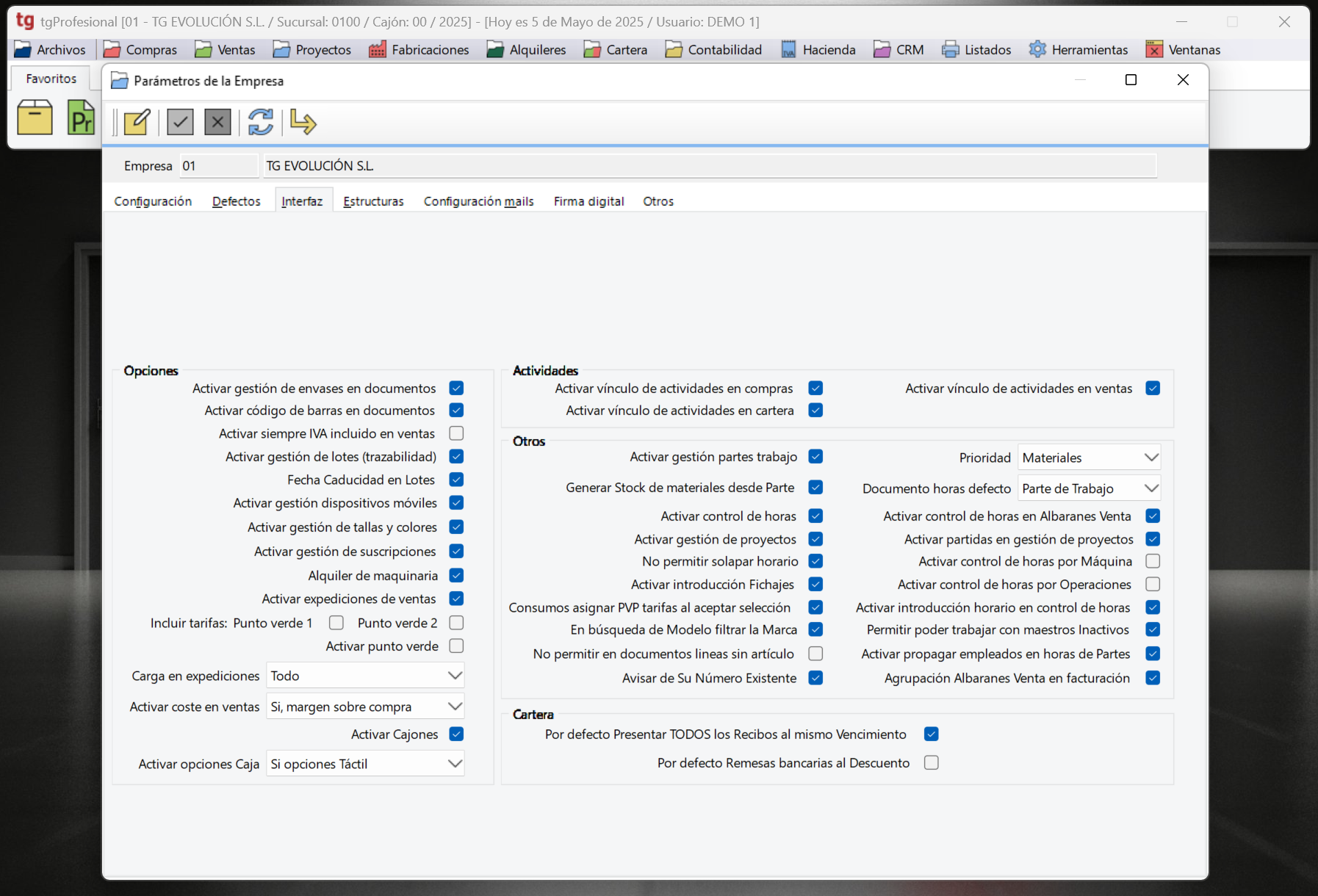This screenshot has height=896, width=1318.
Task: Click the Alquileres dark green folder icon
Action: coord(495,49)
